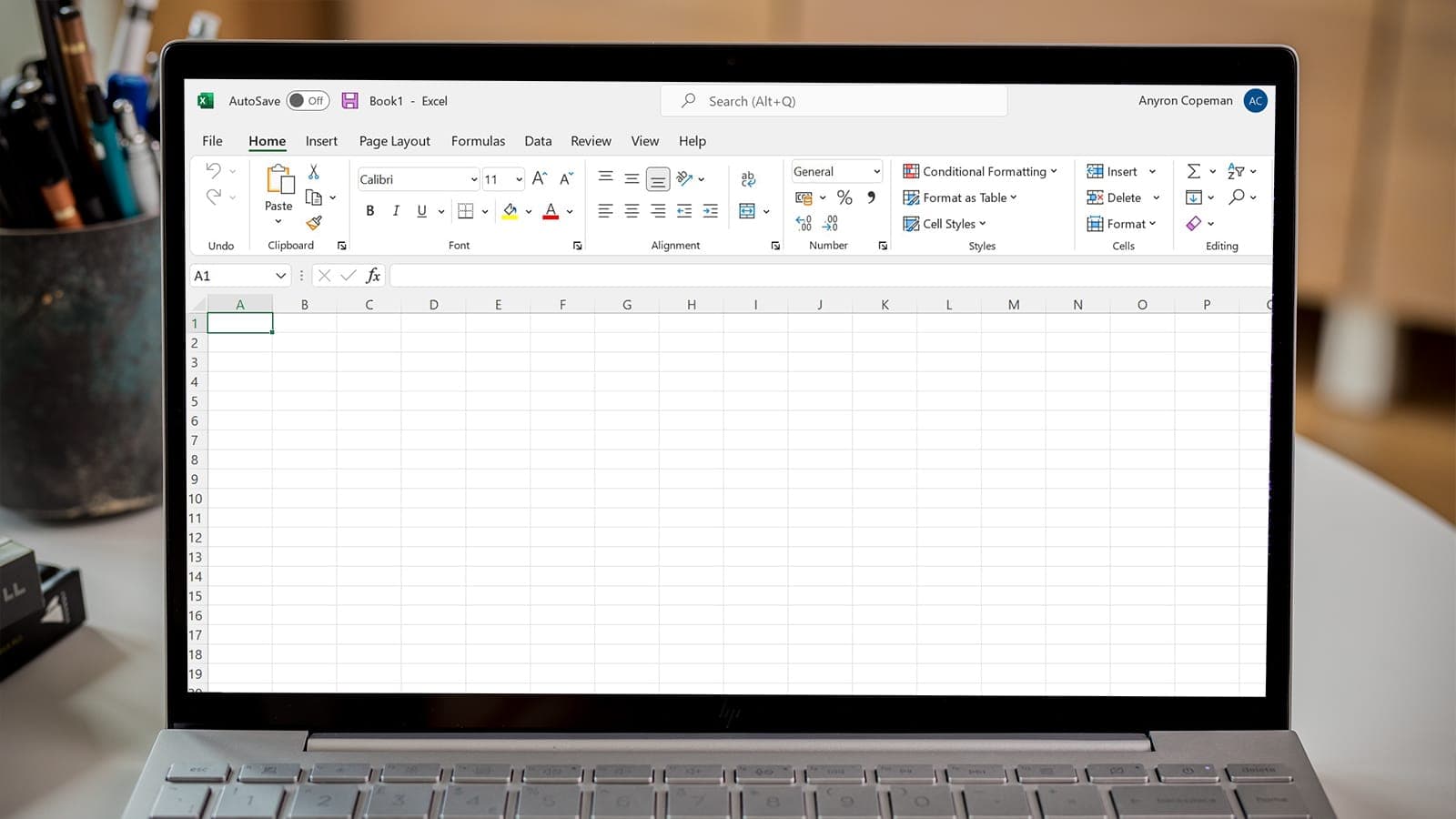The image size is (1456, 819).
Task: Increase Indent icon
Action: point(711,211)
